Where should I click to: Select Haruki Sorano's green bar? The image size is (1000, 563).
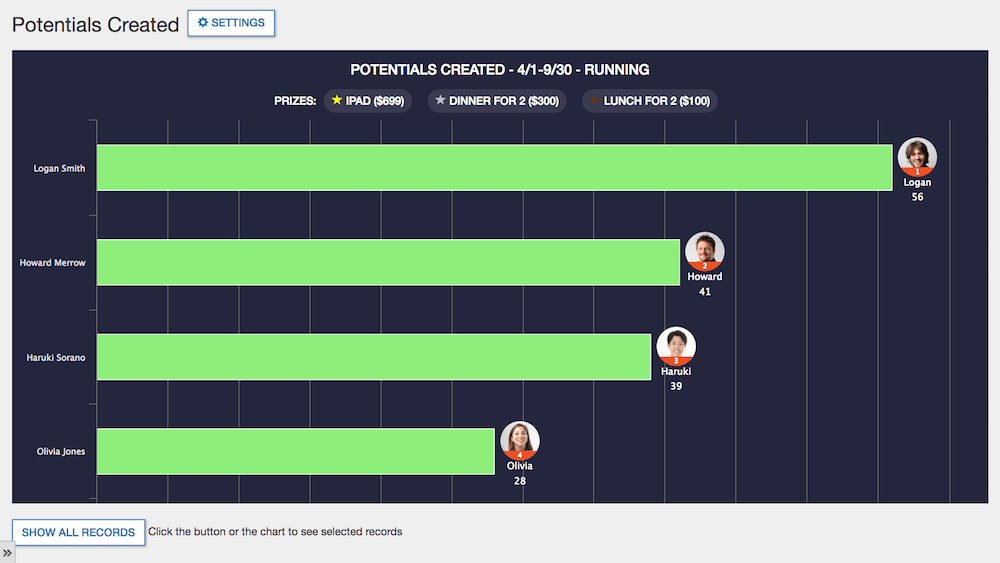[x=374, y=357]
